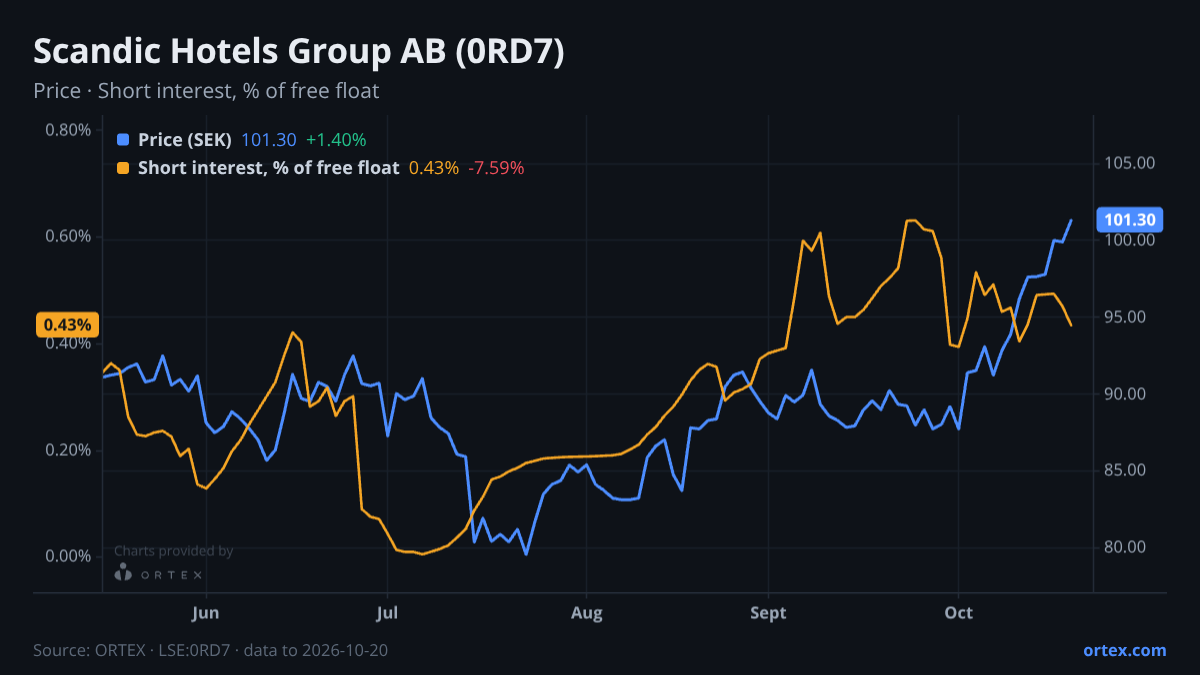
Task: Click the 105.00 right axis label
Action: click(1130, 163)
